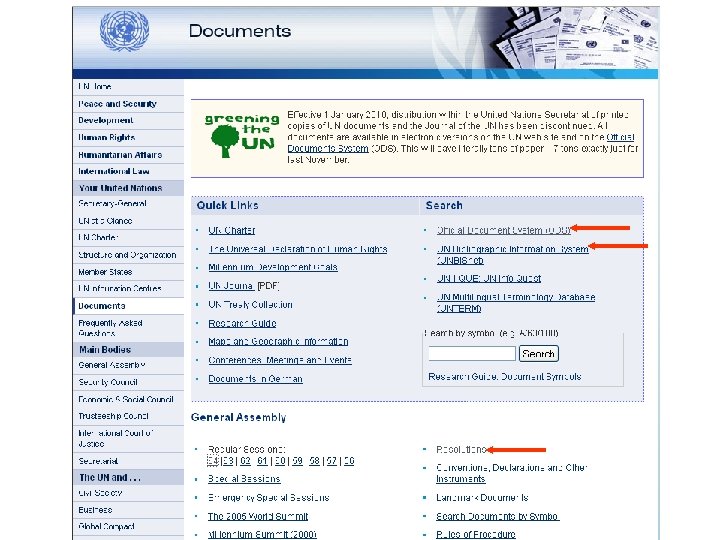The width and height of the screenshot is (720, 540).
Task: Open Emergency Special Sessions link
Action: pyautogui.click(x=268, y=497)
